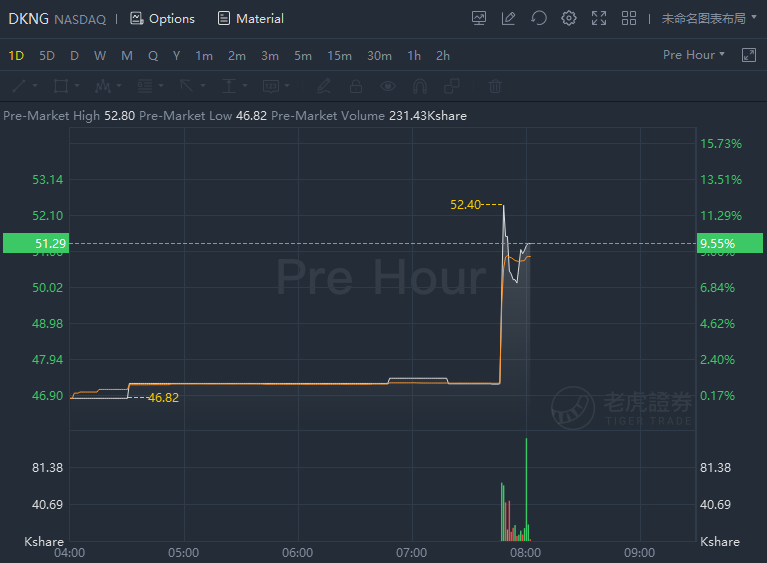Toggle fullscreen with the expand icon
Image resolution: width=767 pixels, height=563 pixels.
(x=599, y=19)
